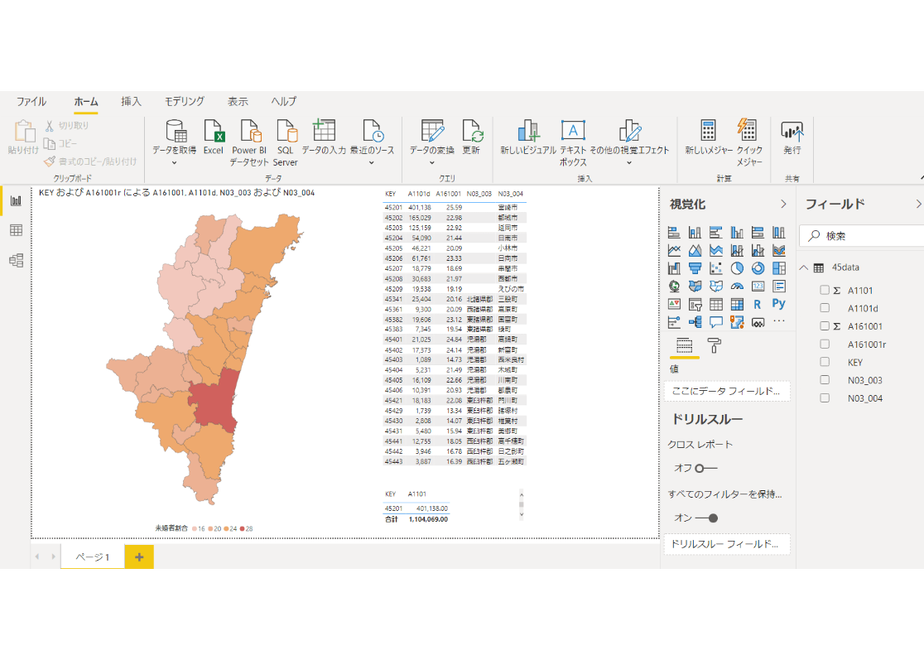Image resolution: width=924 pixels, height=660 pixels.
Task: Toggle the Cross Report (クロス レポート) switch
Action: pyautogui.click(x=706, y=468)
